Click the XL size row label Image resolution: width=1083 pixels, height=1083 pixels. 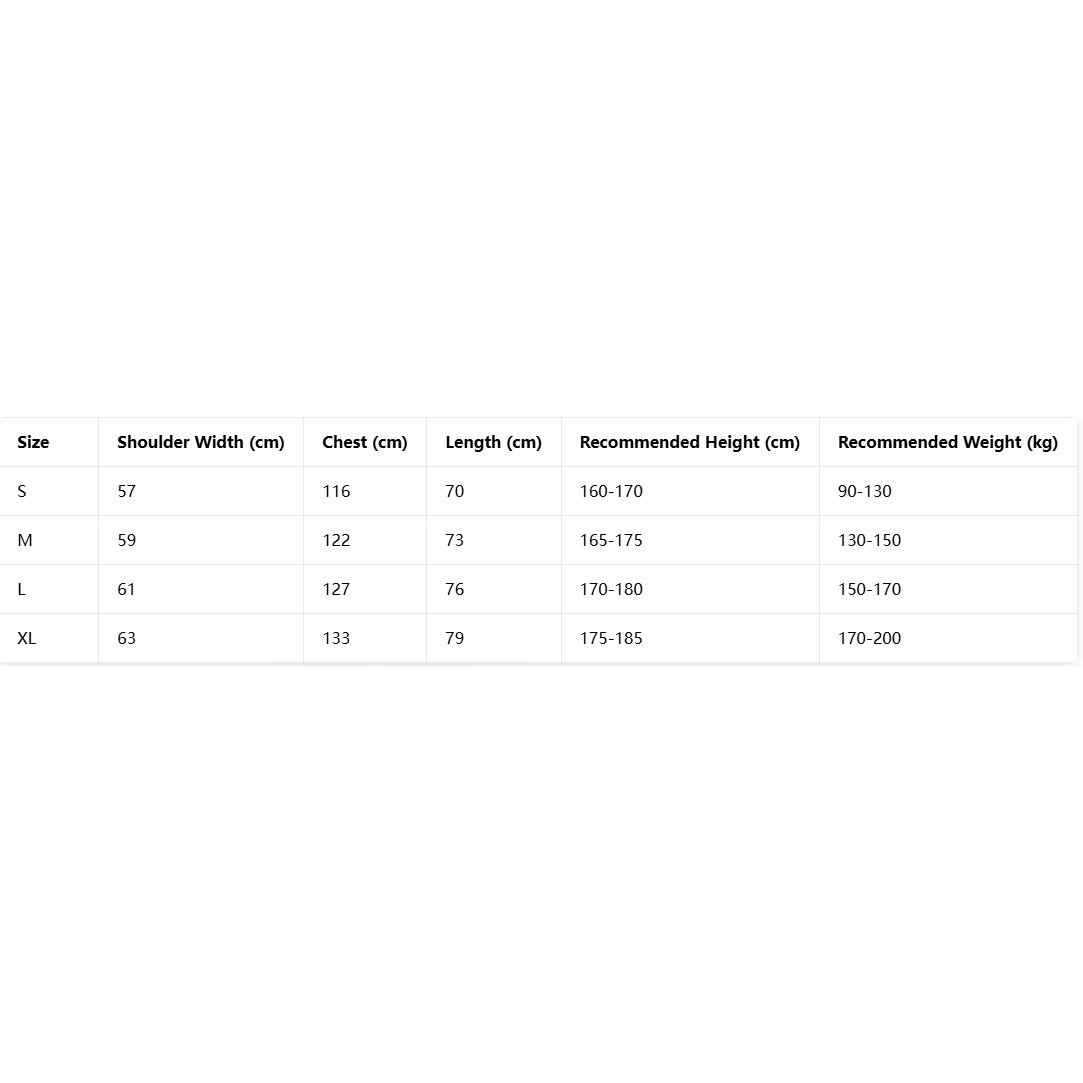pyautogui.click(x=27, y=638)
